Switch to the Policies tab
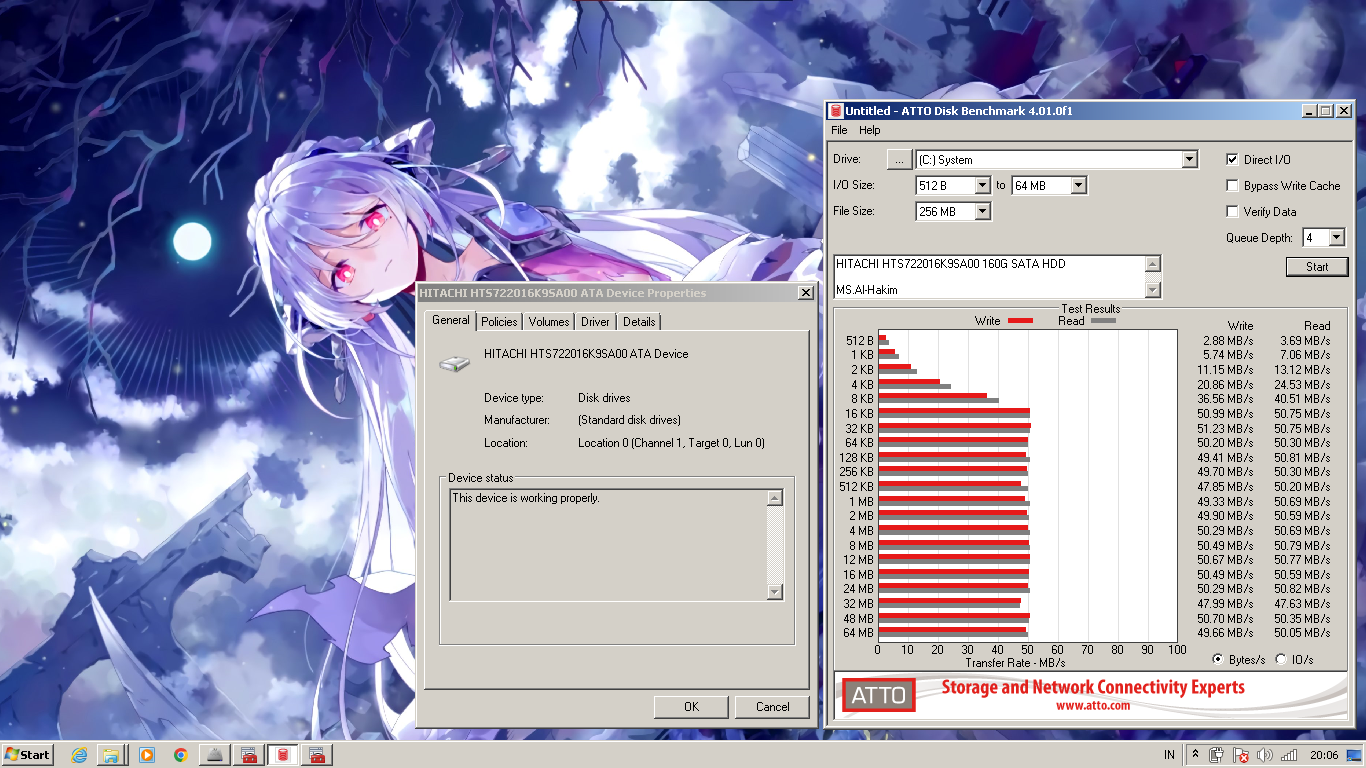 click(499, 321)
